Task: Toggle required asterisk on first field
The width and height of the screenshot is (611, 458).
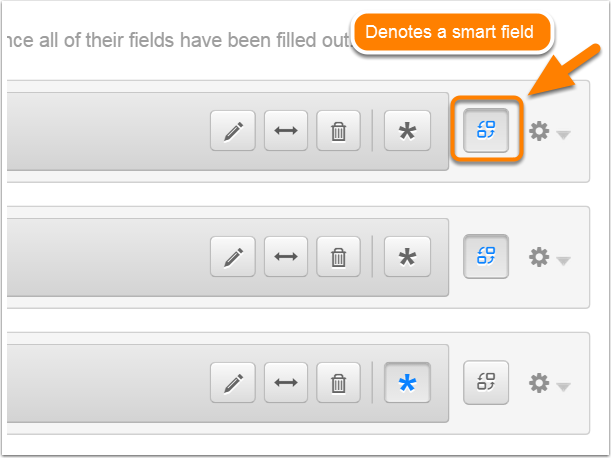Action: pyautogui.click(x=407, y=131)
